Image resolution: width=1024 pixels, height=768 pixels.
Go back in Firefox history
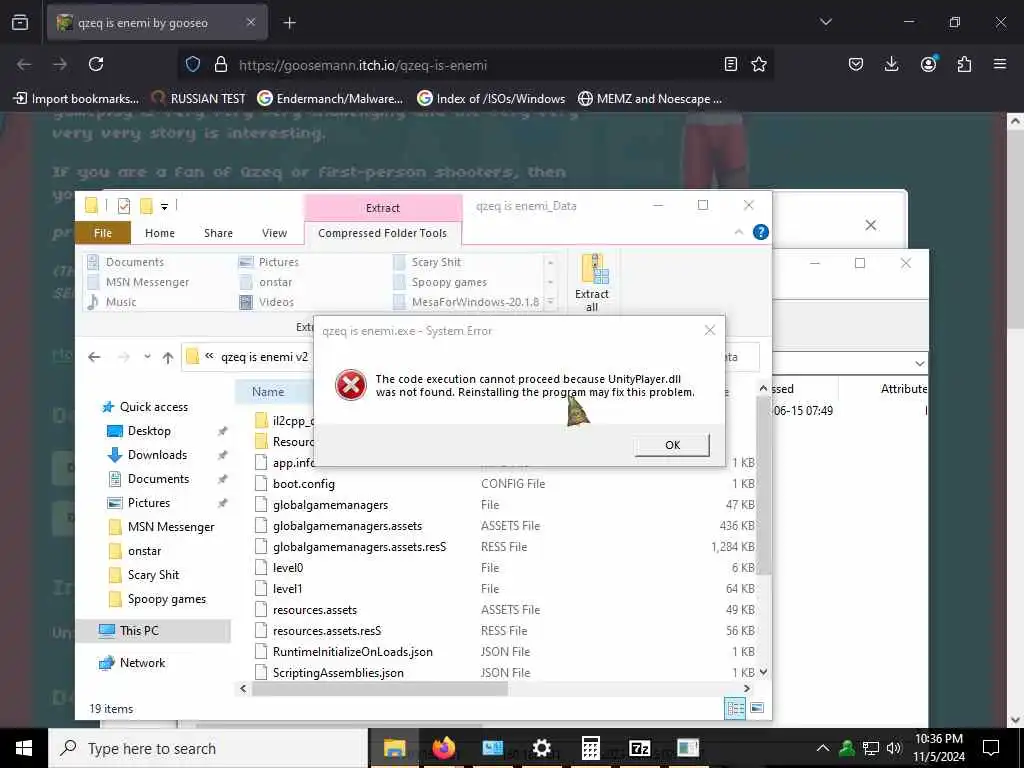[24, 64]
